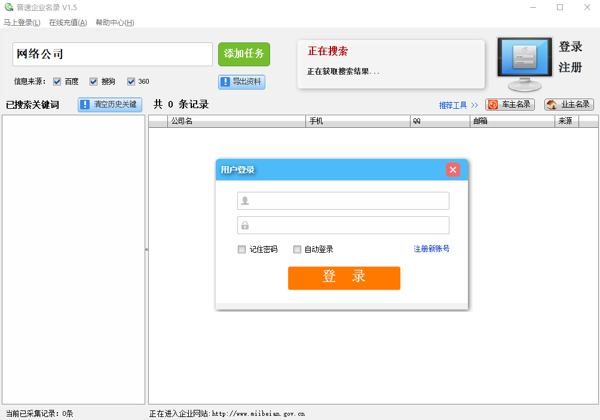This screenshot has height=420, width=600.
Task: Open the 车主名录 car owner directory
Action: coord(510,104)
